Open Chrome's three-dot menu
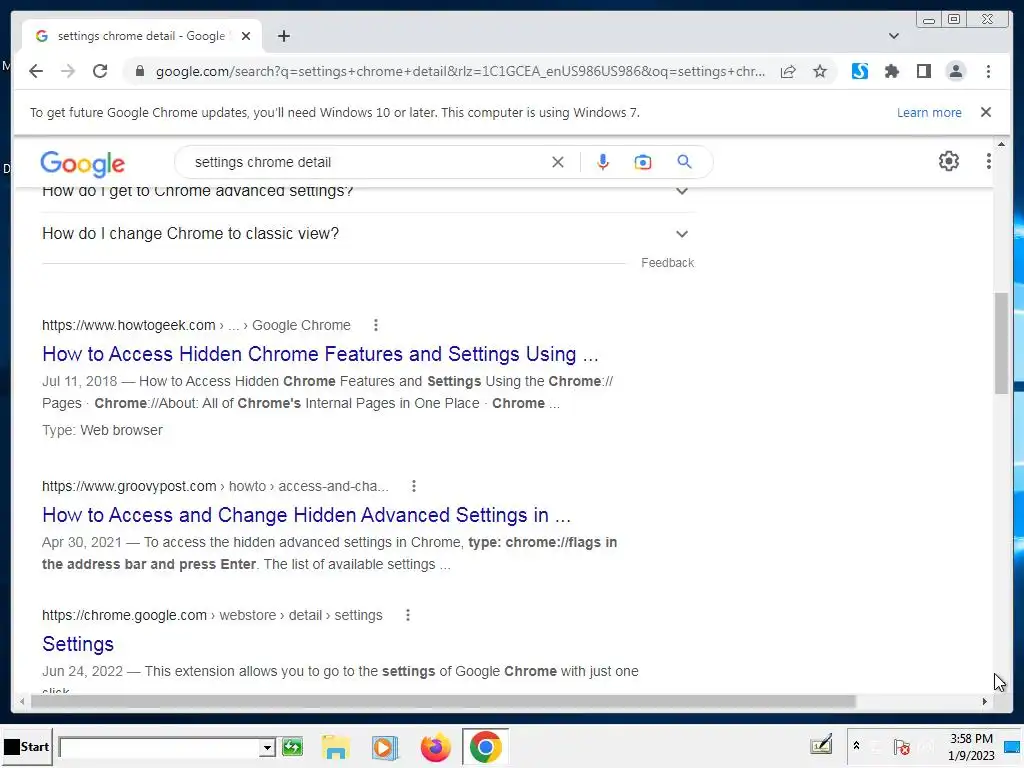Viewport: 1024px width, 768px height. (x=988, y=71)
